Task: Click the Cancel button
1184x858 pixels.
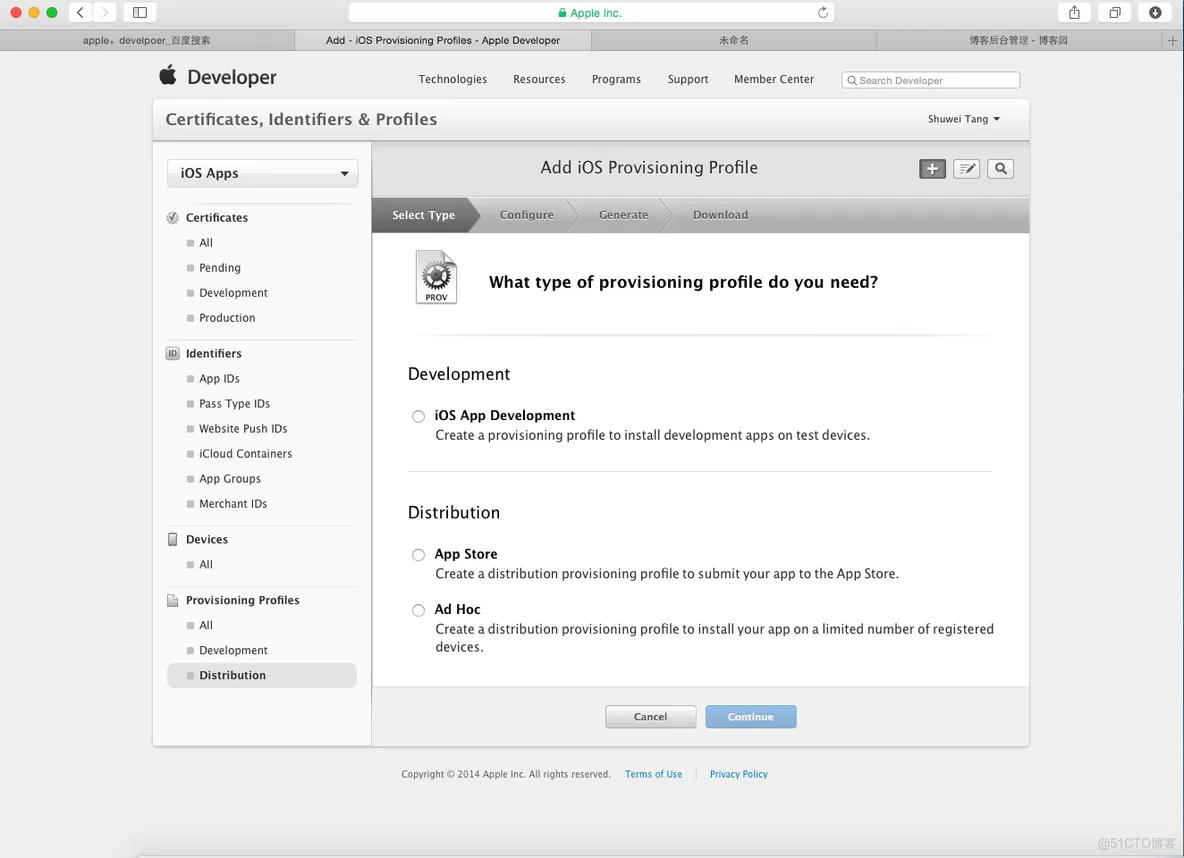Action: point(650,717)
